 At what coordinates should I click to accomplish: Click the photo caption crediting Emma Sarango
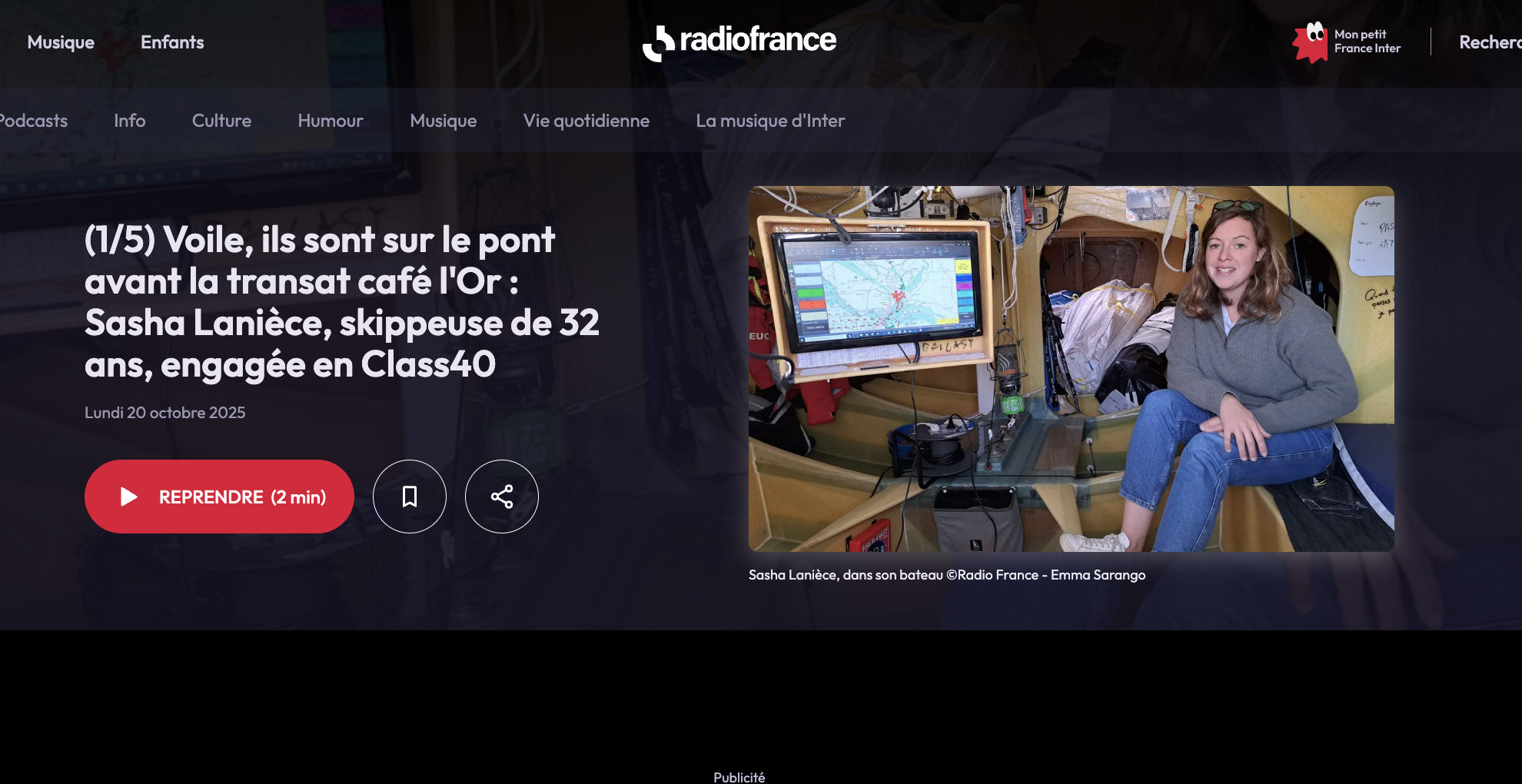pos(947,575)
